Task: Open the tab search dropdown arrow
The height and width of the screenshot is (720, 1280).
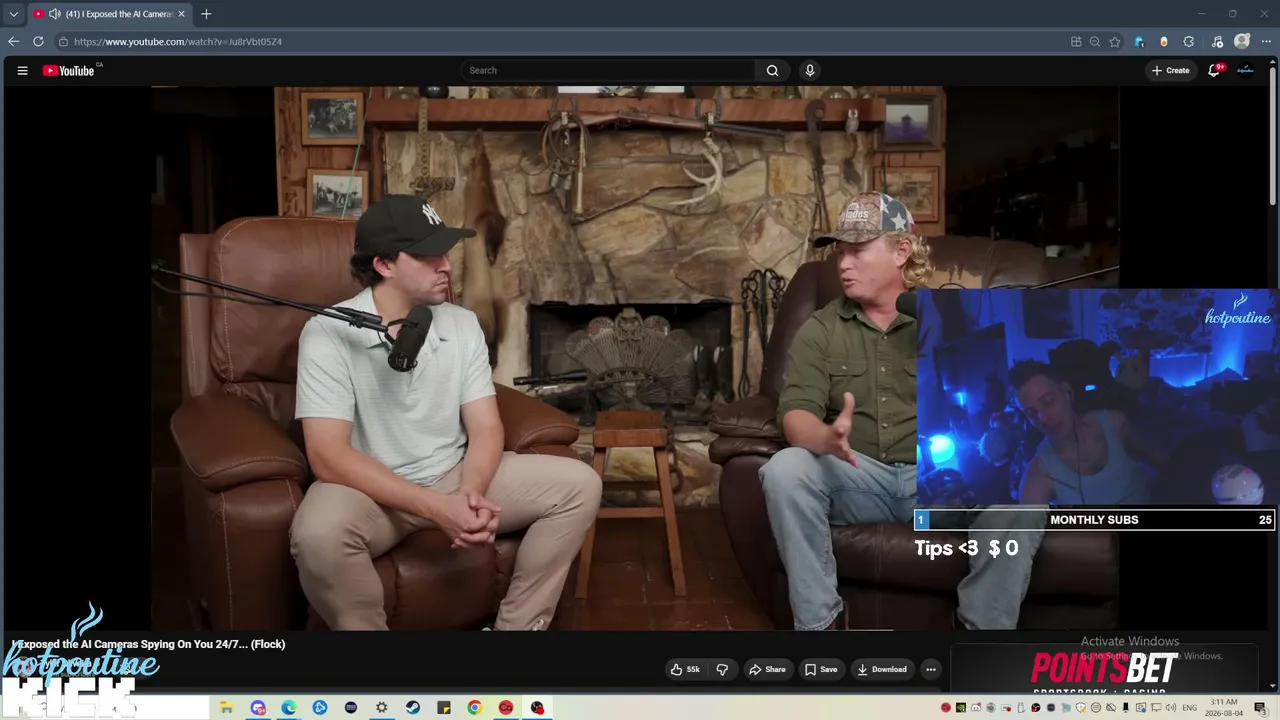Action: pyautogui.click(x=13, y=14)
